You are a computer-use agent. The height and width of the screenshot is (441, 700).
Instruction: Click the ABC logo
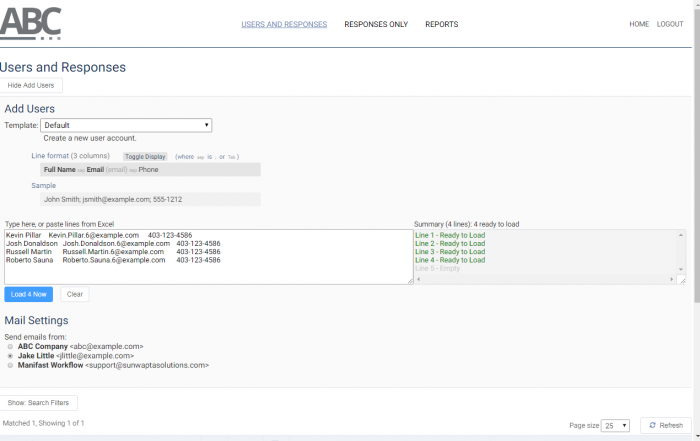(x=31, y=22)
